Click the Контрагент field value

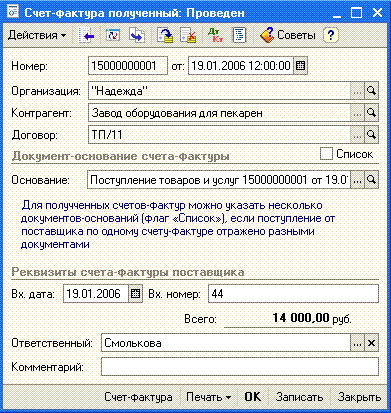point(219,113)
